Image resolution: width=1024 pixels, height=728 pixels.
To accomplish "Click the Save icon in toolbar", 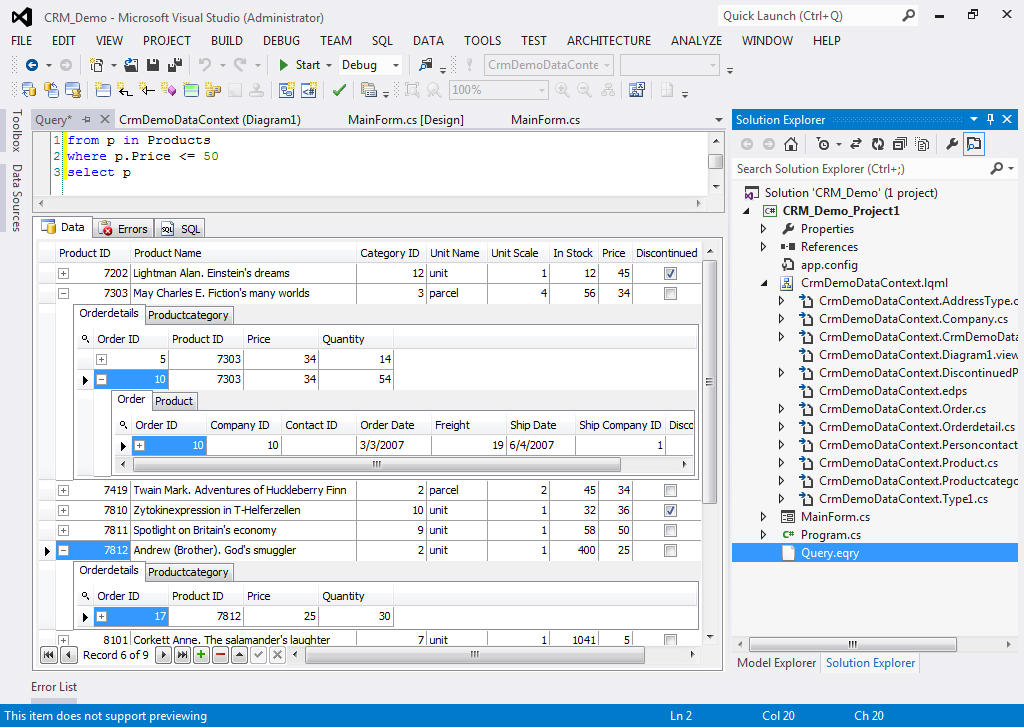I will 153,65.
